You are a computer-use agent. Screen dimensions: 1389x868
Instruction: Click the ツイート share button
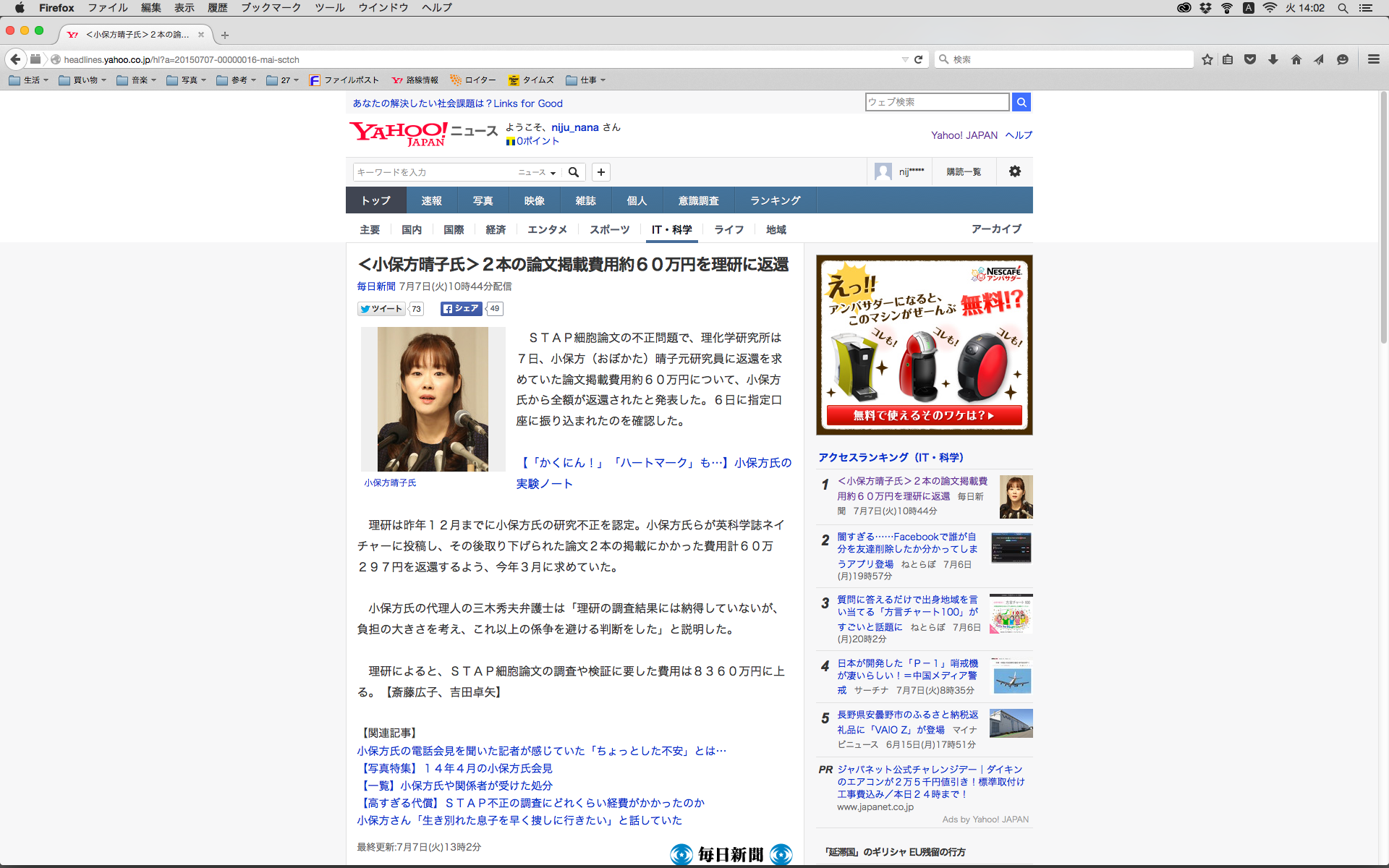(381, 309)
